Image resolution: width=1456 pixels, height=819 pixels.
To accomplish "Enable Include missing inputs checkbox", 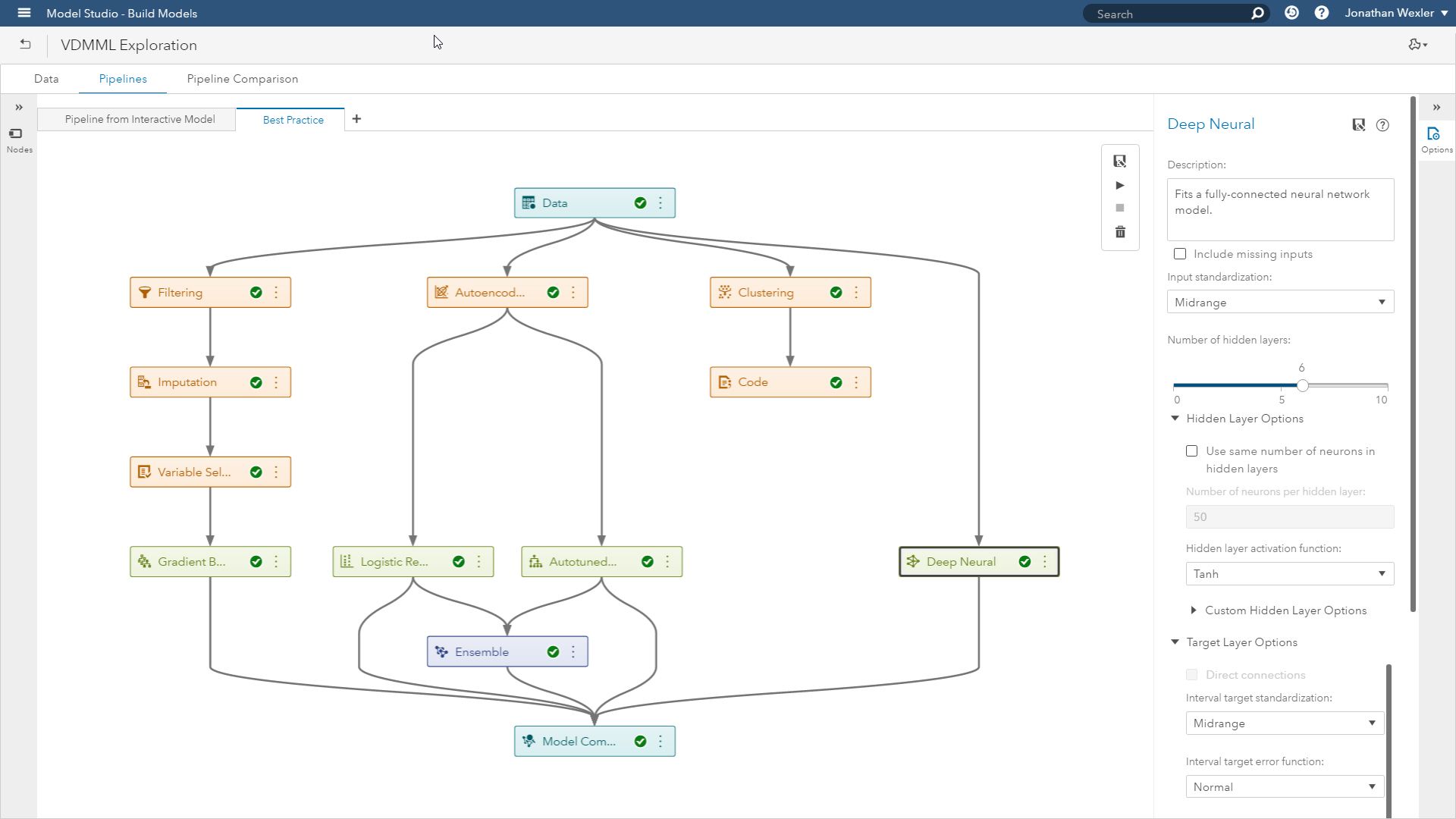I will click(x=1180, y=254).
